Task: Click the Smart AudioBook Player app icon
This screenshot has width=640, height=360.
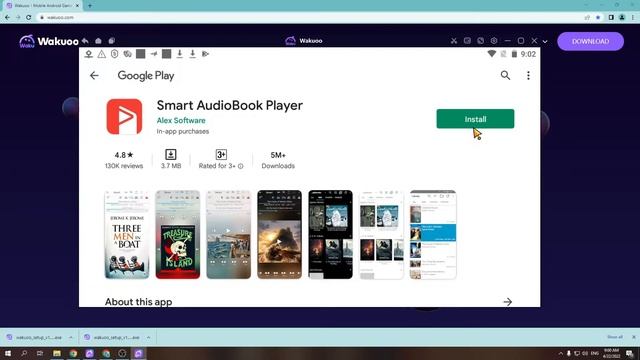Action: point(124,117)
